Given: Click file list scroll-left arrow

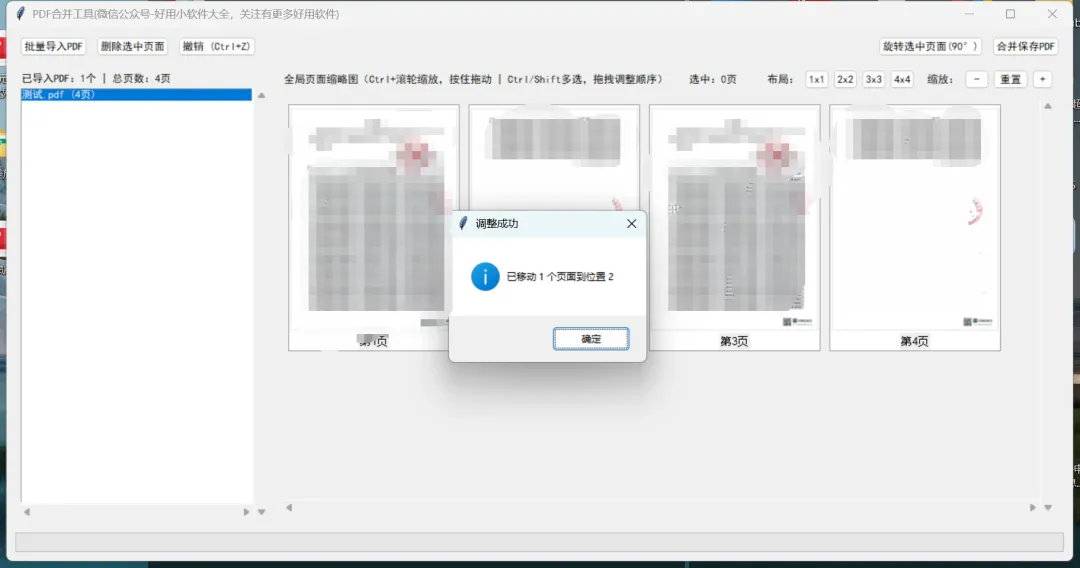Looking at the screenshot, I should 27,512.
